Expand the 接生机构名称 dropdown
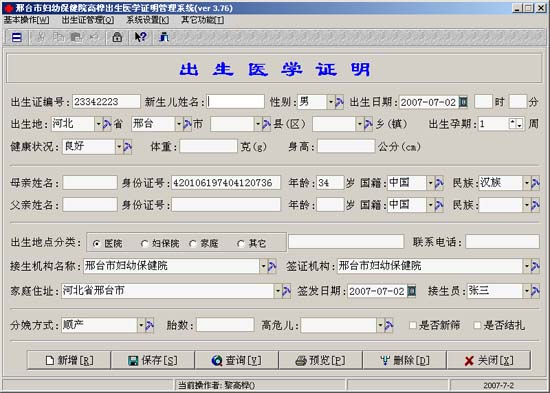The image size is (550, 393). click(x=263, y=266)
